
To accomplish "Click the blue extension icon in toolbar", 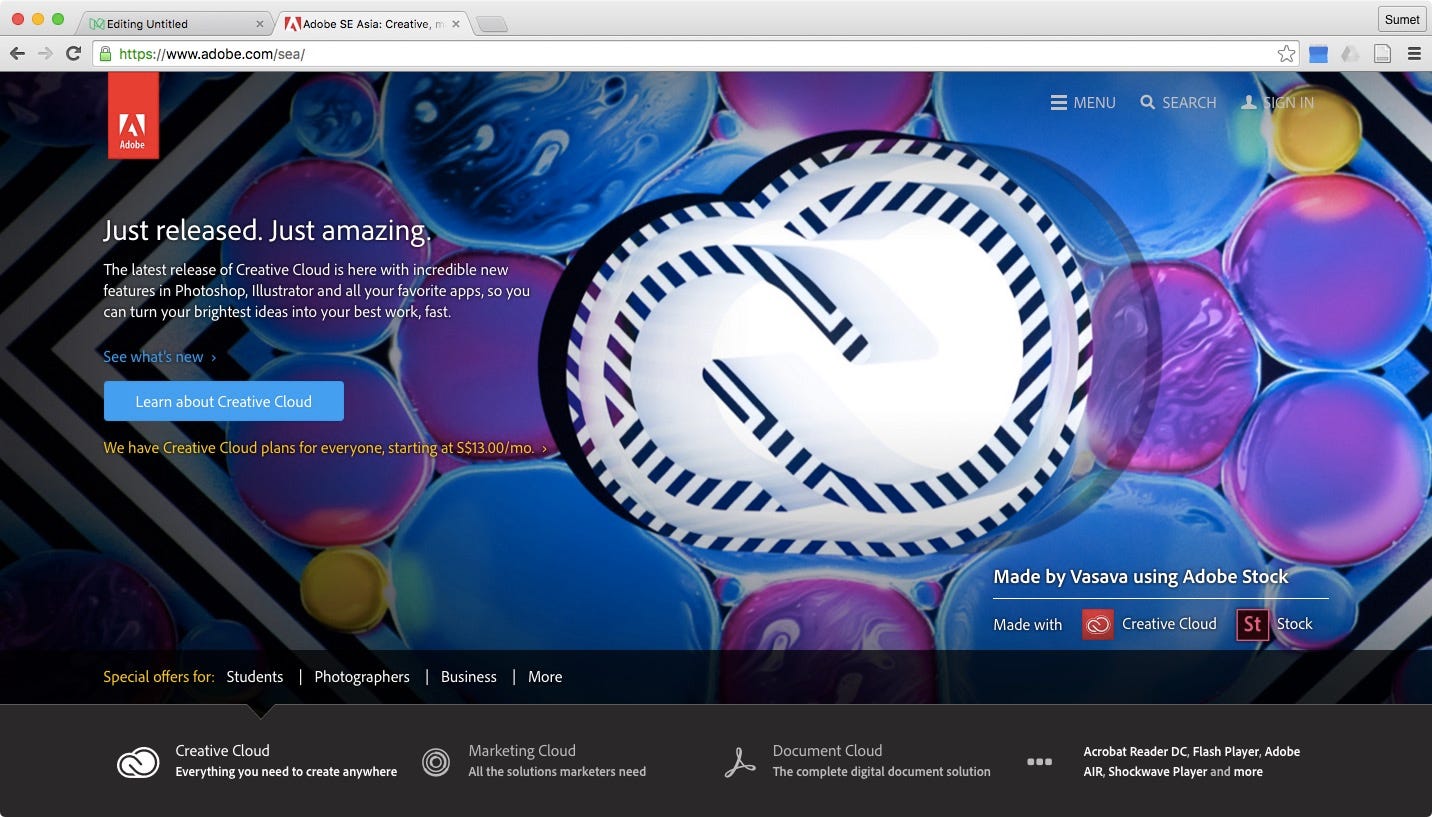I will click(x=1318, y=54).
